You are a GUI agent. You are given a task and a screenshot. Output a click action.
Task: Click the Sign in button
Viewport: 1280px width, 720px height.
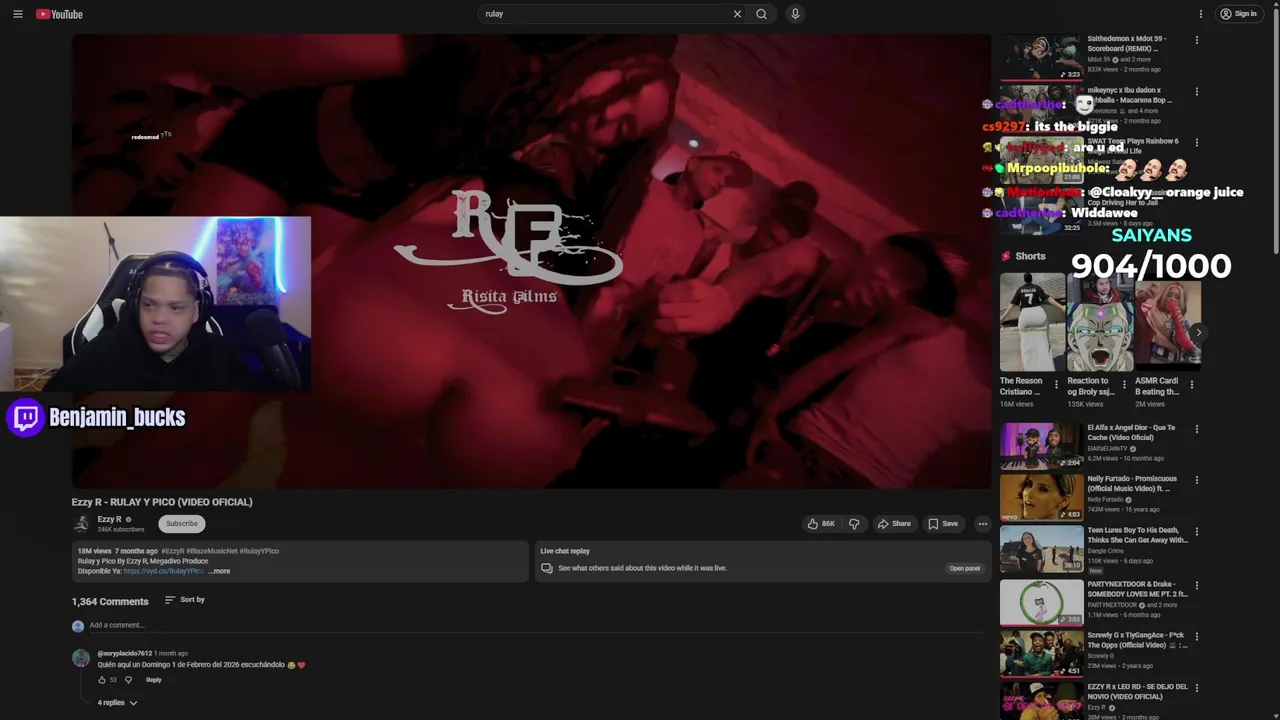[x=1238, y=14]
